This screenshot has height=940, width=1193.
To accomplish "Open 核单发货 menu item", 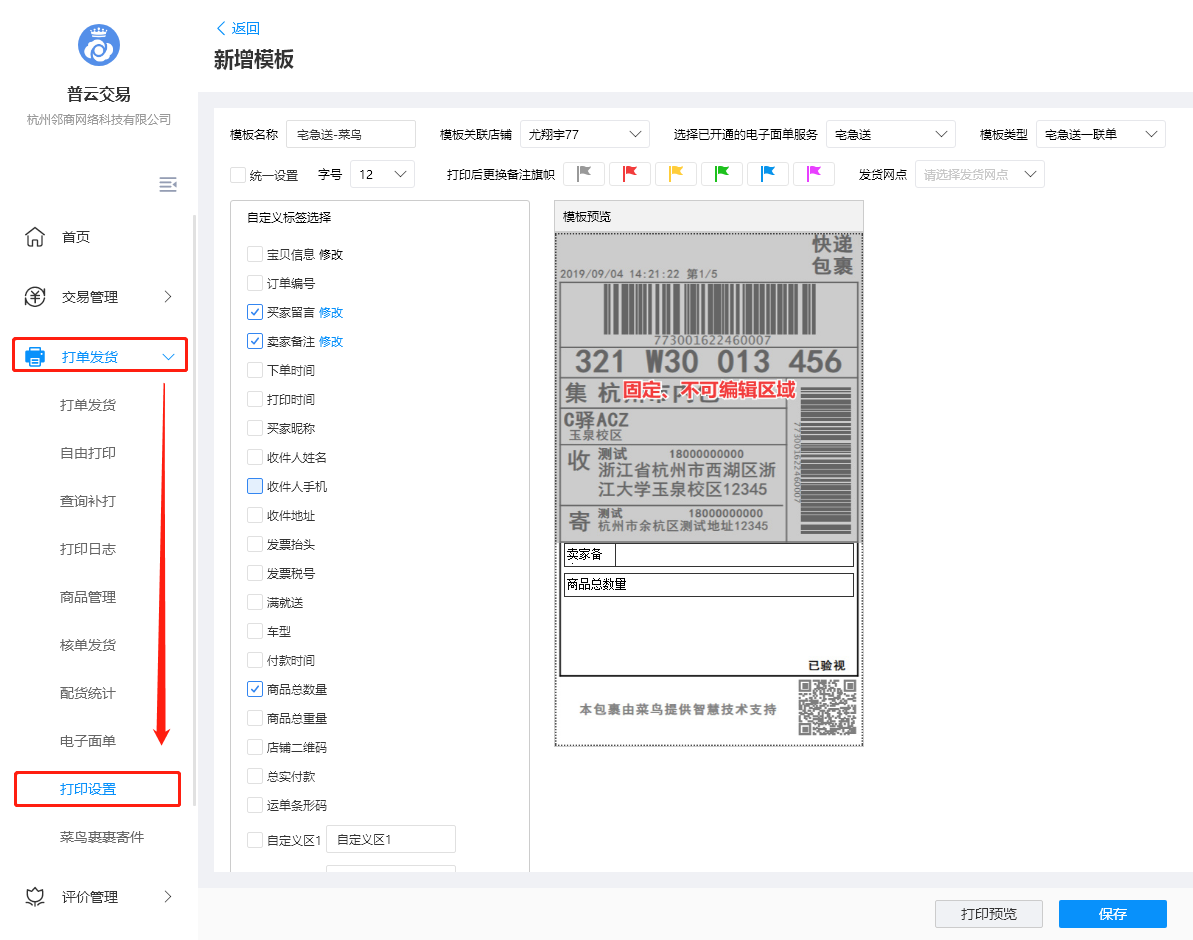I will pos(88,645).
